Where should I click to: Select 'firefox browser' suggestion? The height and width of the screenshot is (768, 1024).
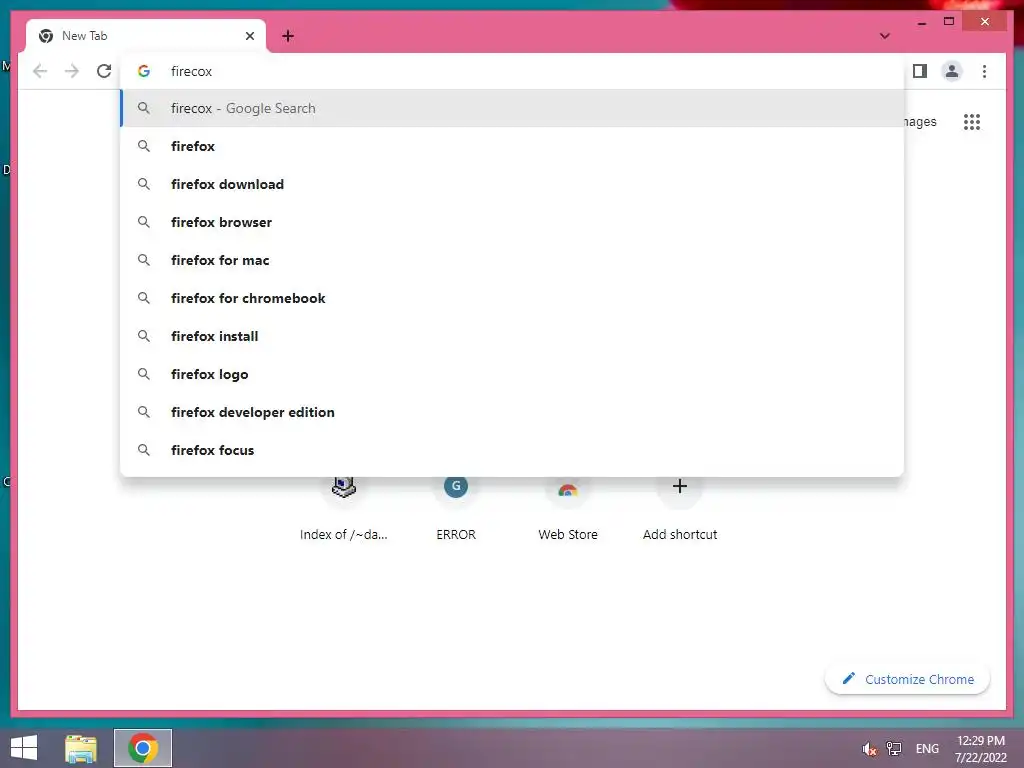tap(513, 222)
